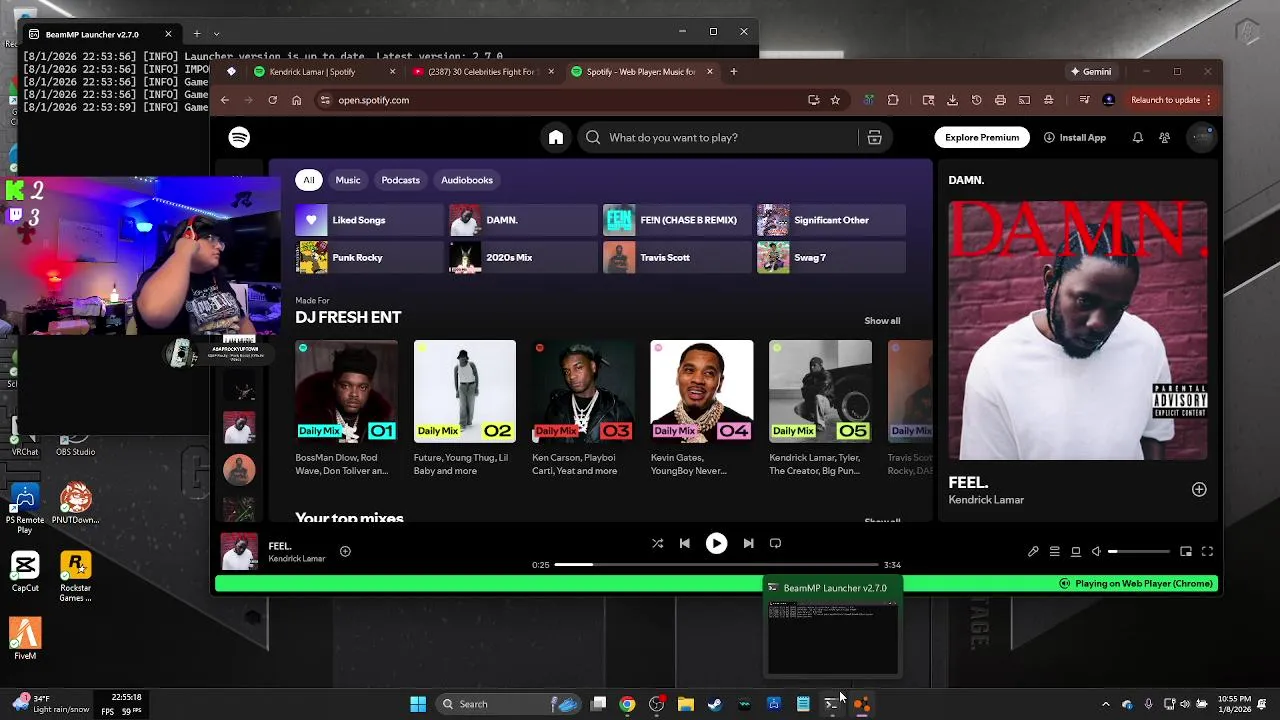Screen dimensions: 1280x720
Task: Open Spotify home via the house icon
Action: tap(556, 137)
